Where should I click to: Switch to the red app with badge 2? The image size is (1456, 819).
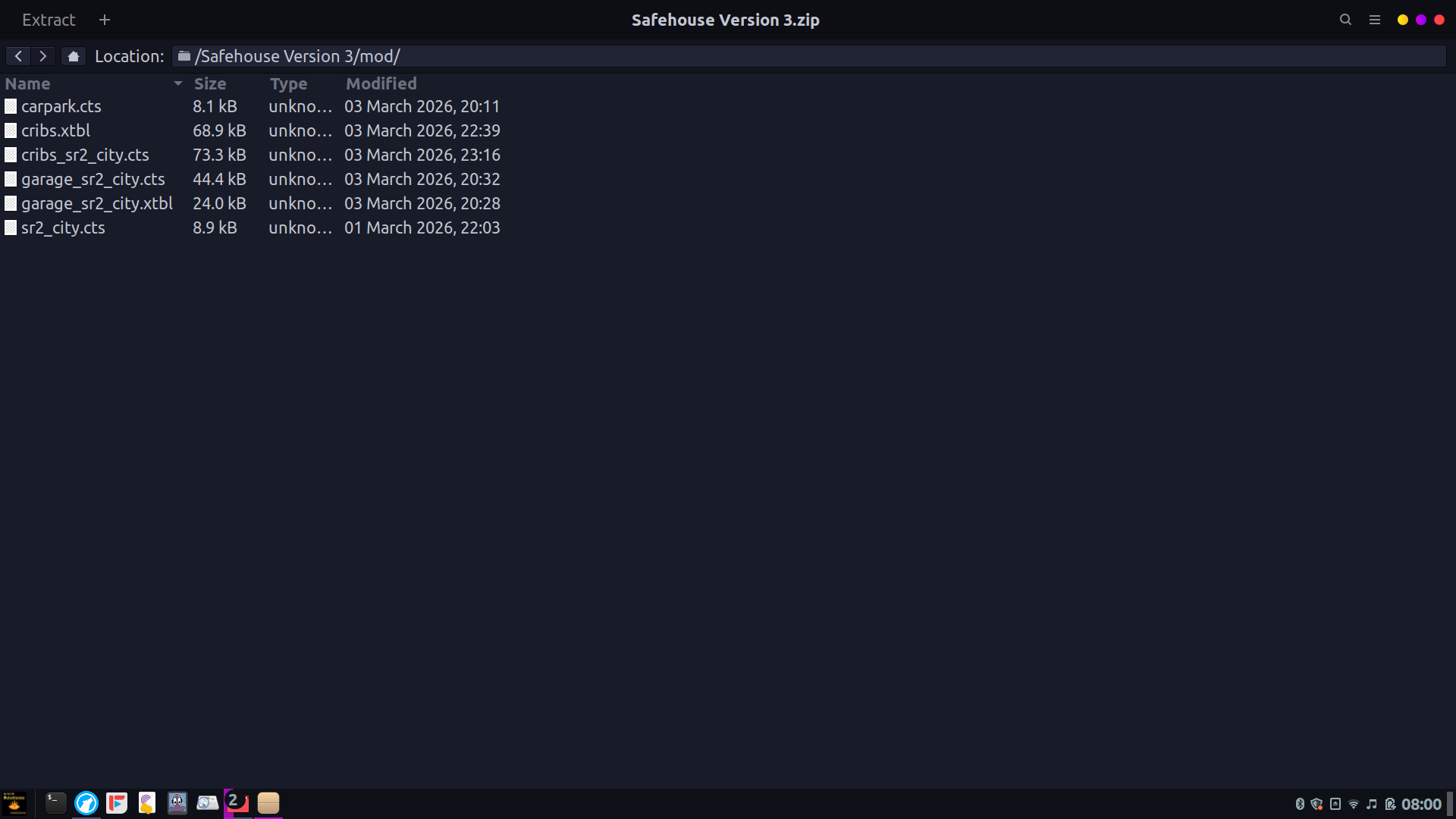(237, 803)
